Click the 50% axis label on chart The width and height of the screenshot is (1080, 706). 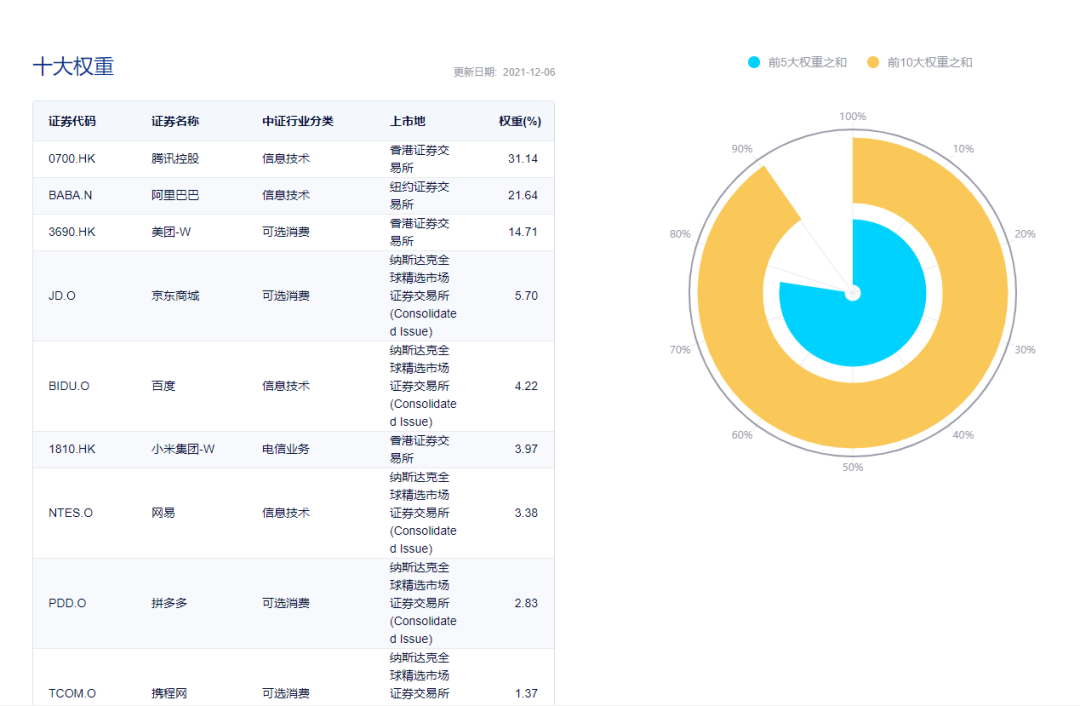[853, 467]
